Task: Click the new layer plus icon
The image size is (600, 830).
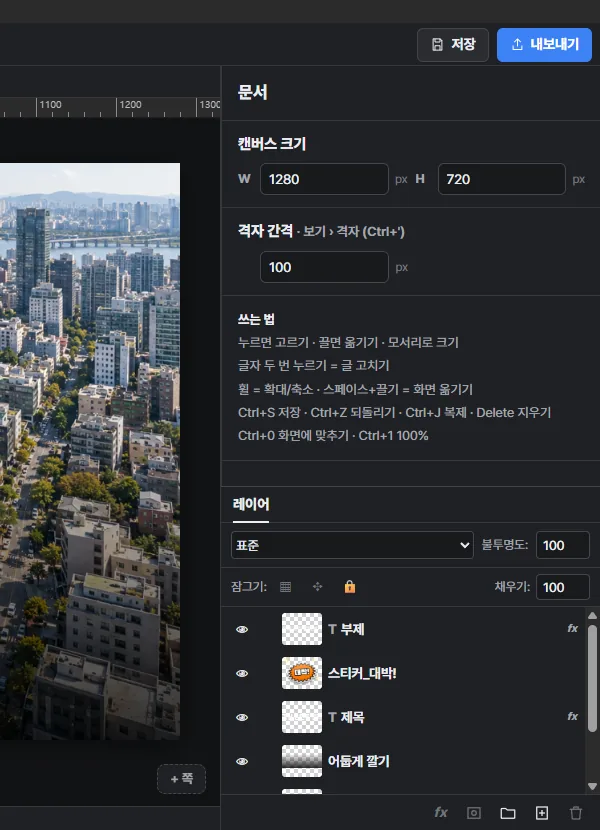Action: (x=542, y=813)
